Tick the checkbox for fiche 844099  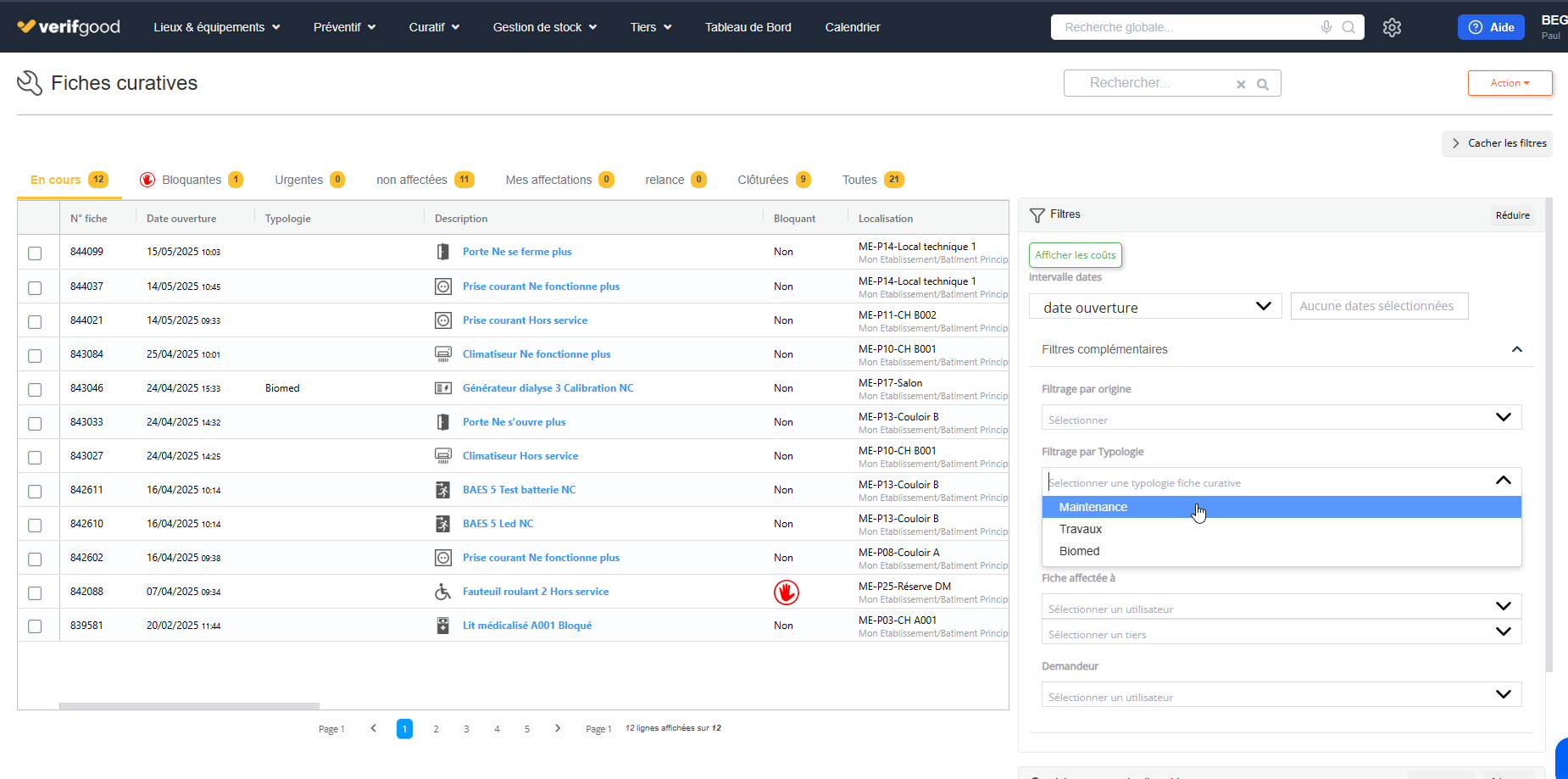click(x=35, y=253)
